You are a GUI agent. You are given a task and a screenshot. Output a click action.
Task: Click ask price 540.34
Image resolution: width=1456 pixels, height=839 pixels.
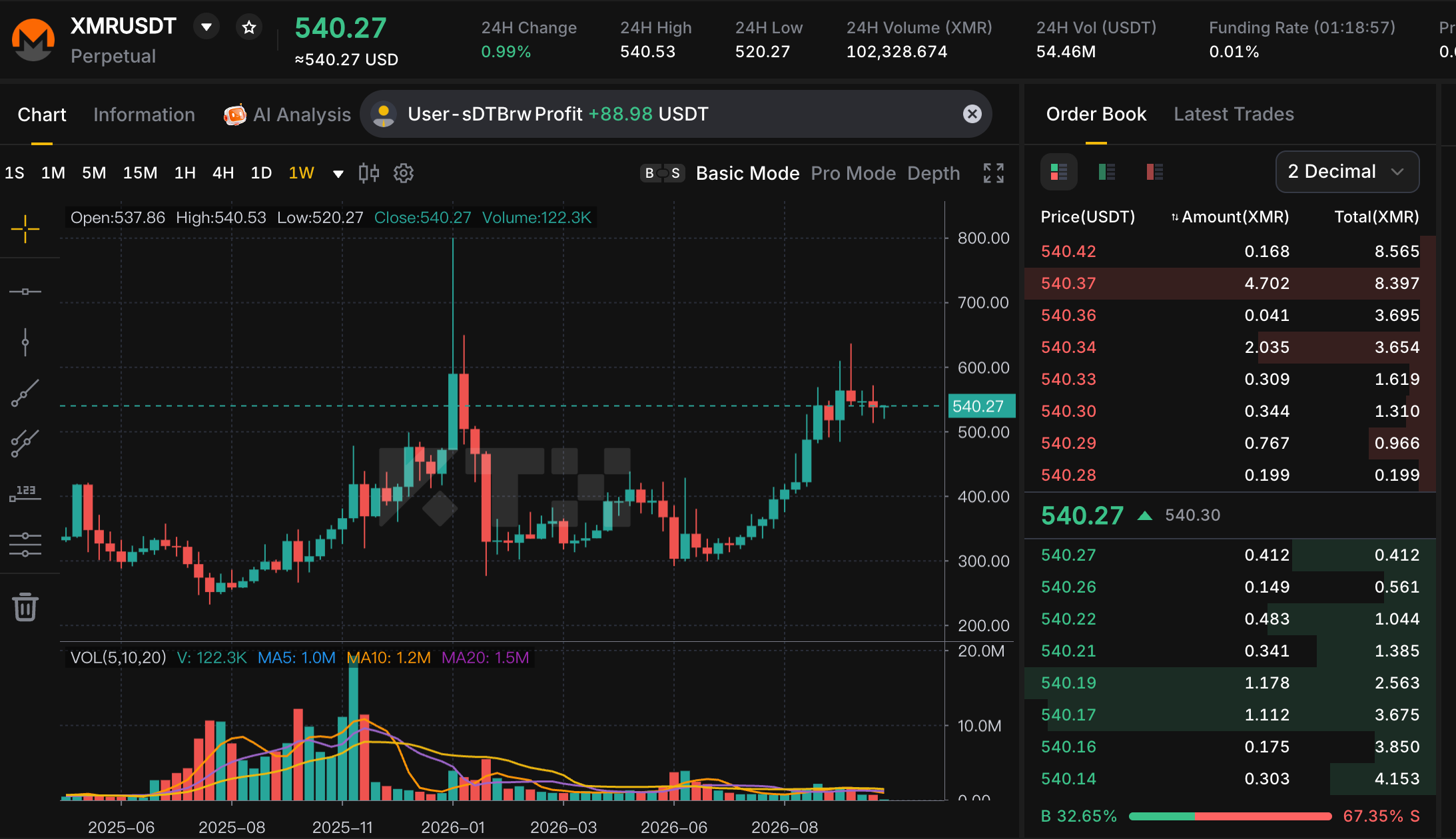point(1068,347)
